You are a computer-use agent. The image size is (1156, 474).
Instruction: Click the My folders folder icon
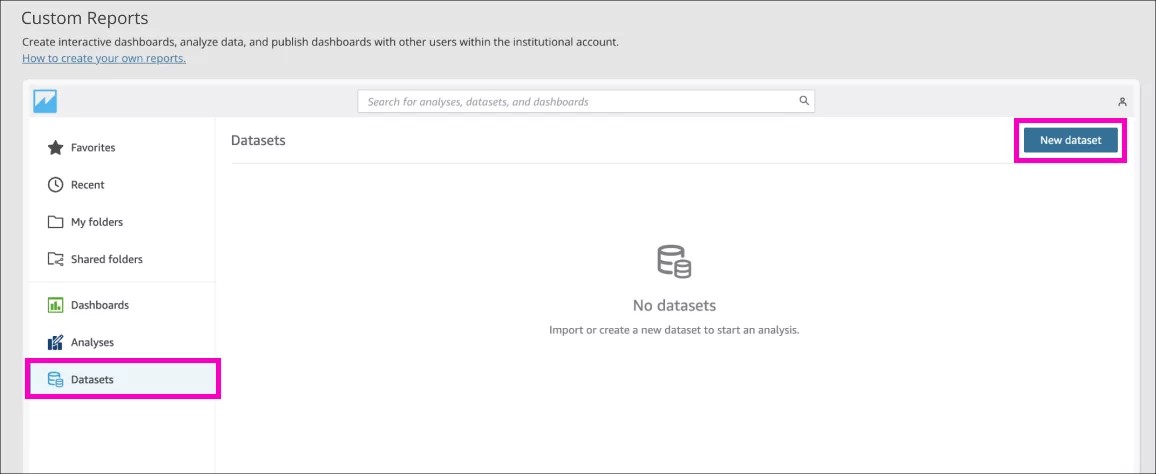click(x=56, y=222)
